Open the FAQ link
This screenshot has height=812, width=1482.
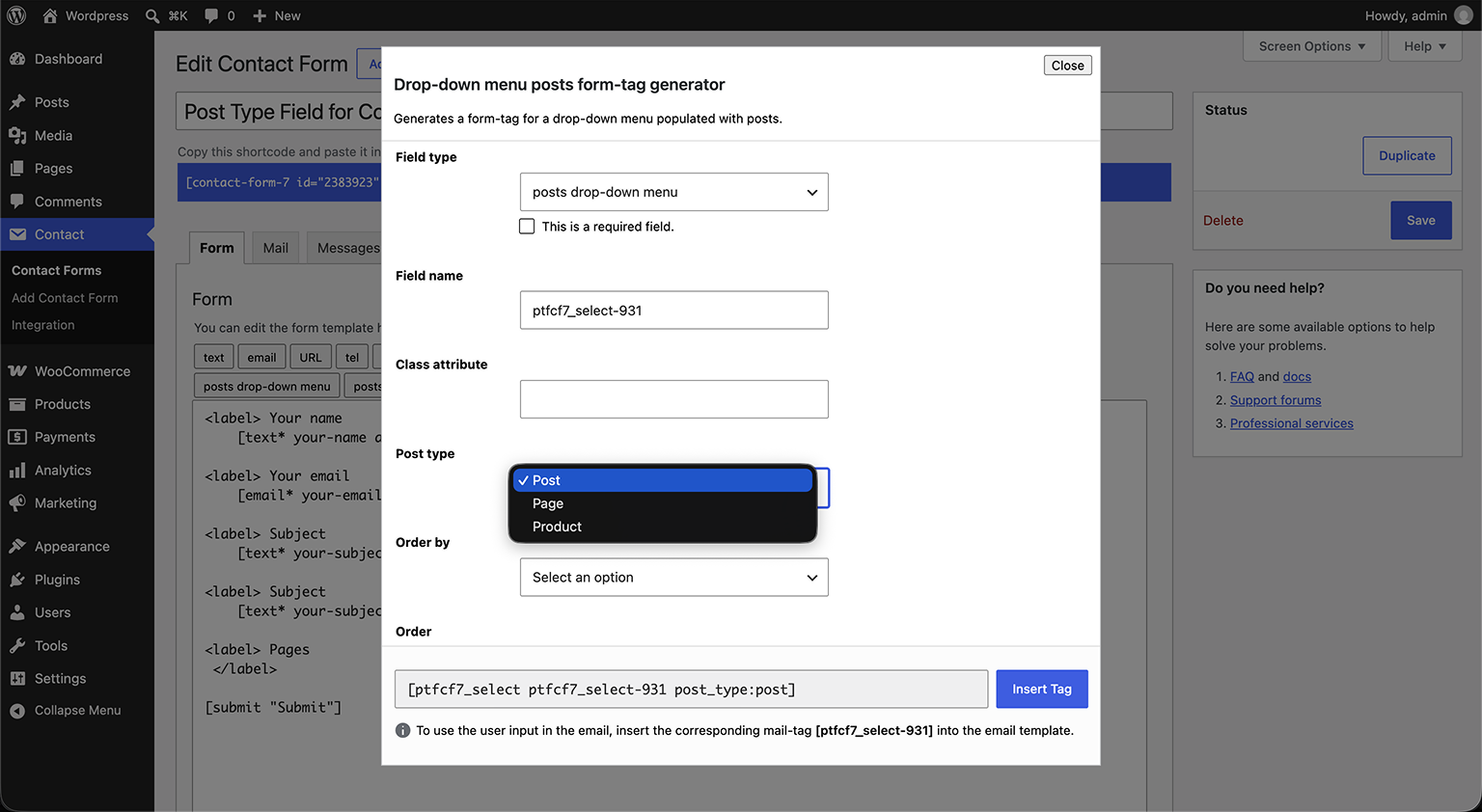coord(1242,377)
